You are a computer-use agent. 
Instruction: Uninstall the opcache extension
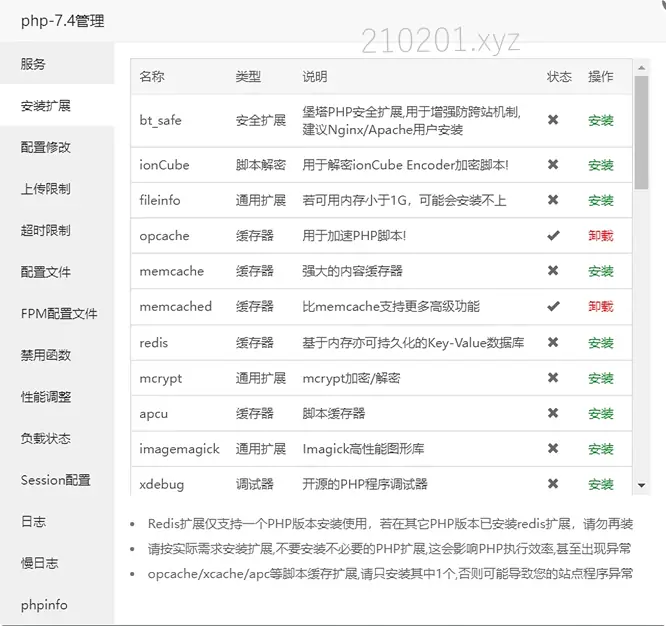(601, 235)
